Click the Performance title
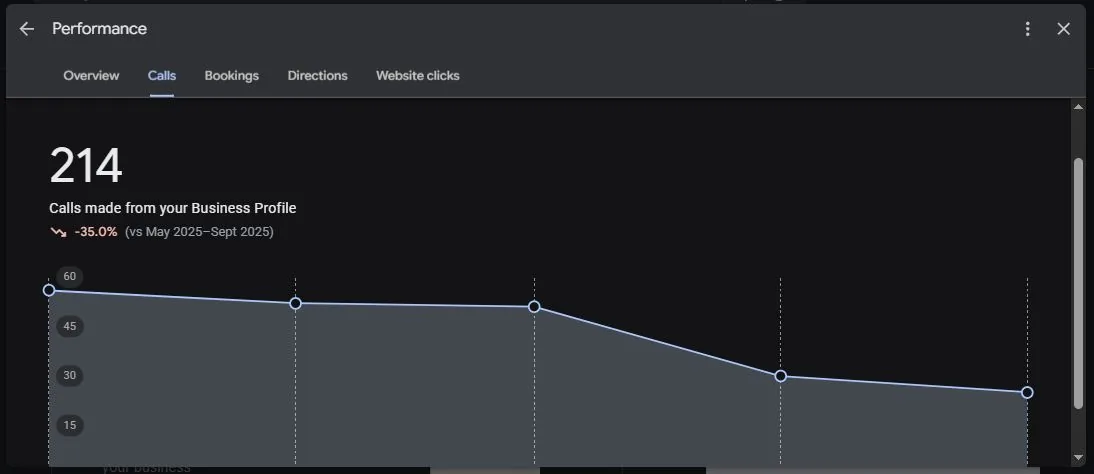 [x=99, y=29]
